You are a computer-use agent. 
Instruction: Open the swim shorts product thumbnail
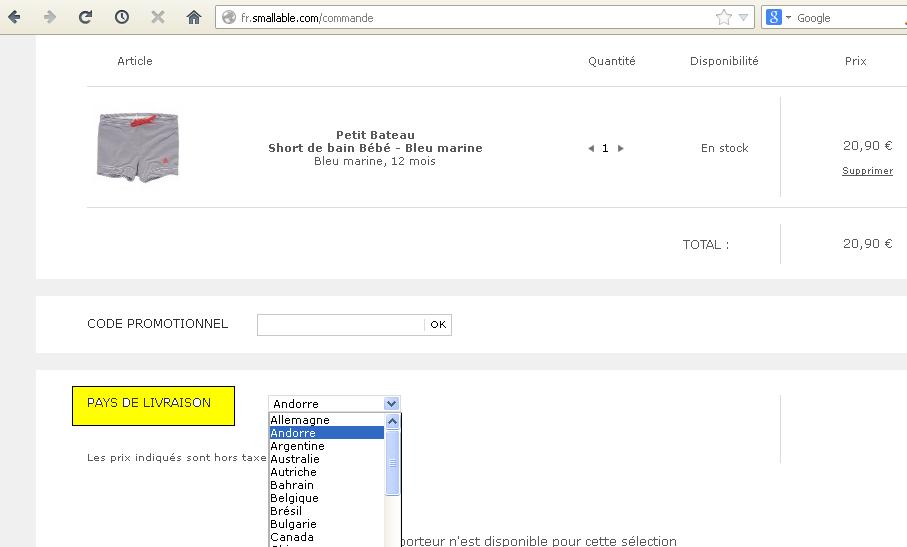pyautogui.click(x=138, y=147)
